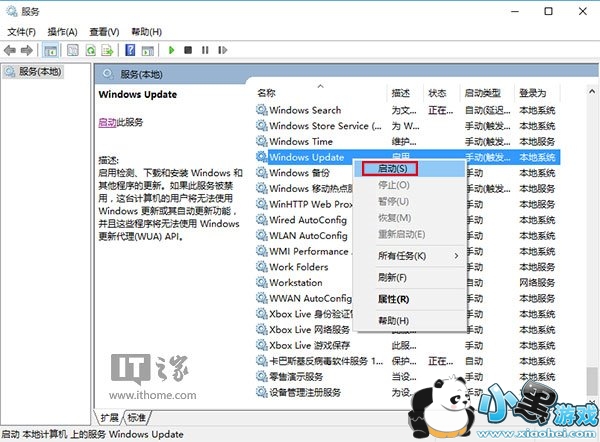
Task: Minimize the 服务 window
Action: [515, 11]
